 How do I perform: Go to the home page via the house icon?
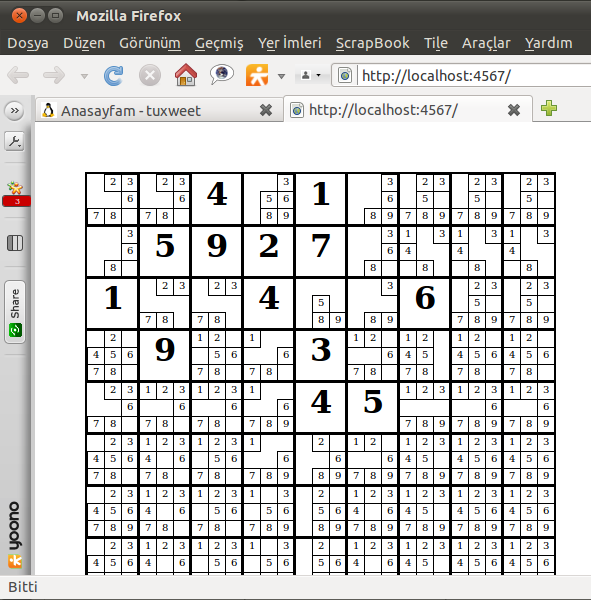186,74
